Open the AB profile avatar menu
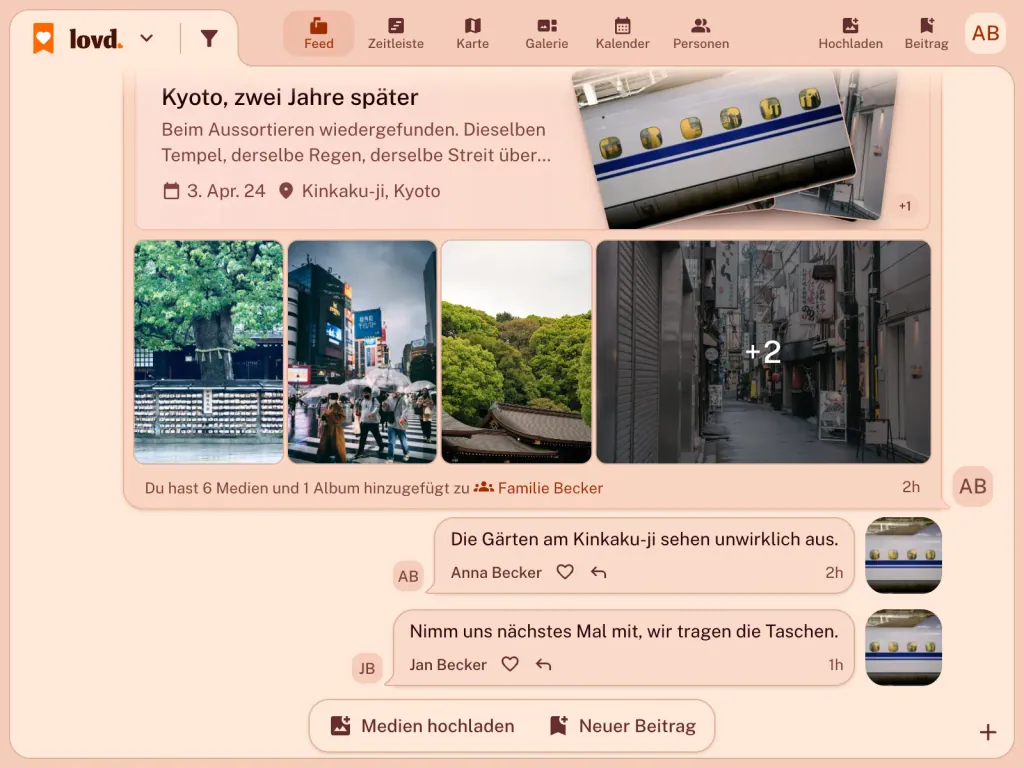 pyautogui.click(x=985, y=33)
